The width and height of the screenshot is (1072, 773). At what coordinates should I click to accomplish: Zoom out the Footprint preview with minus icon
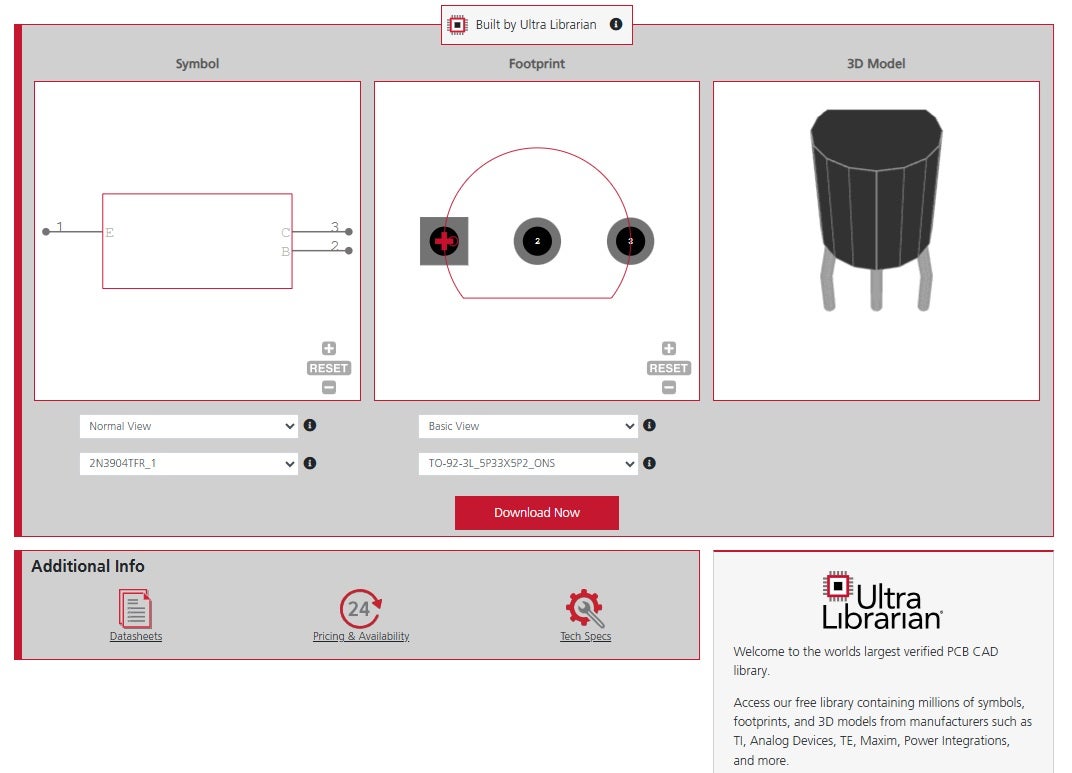(x=669, y=388)
